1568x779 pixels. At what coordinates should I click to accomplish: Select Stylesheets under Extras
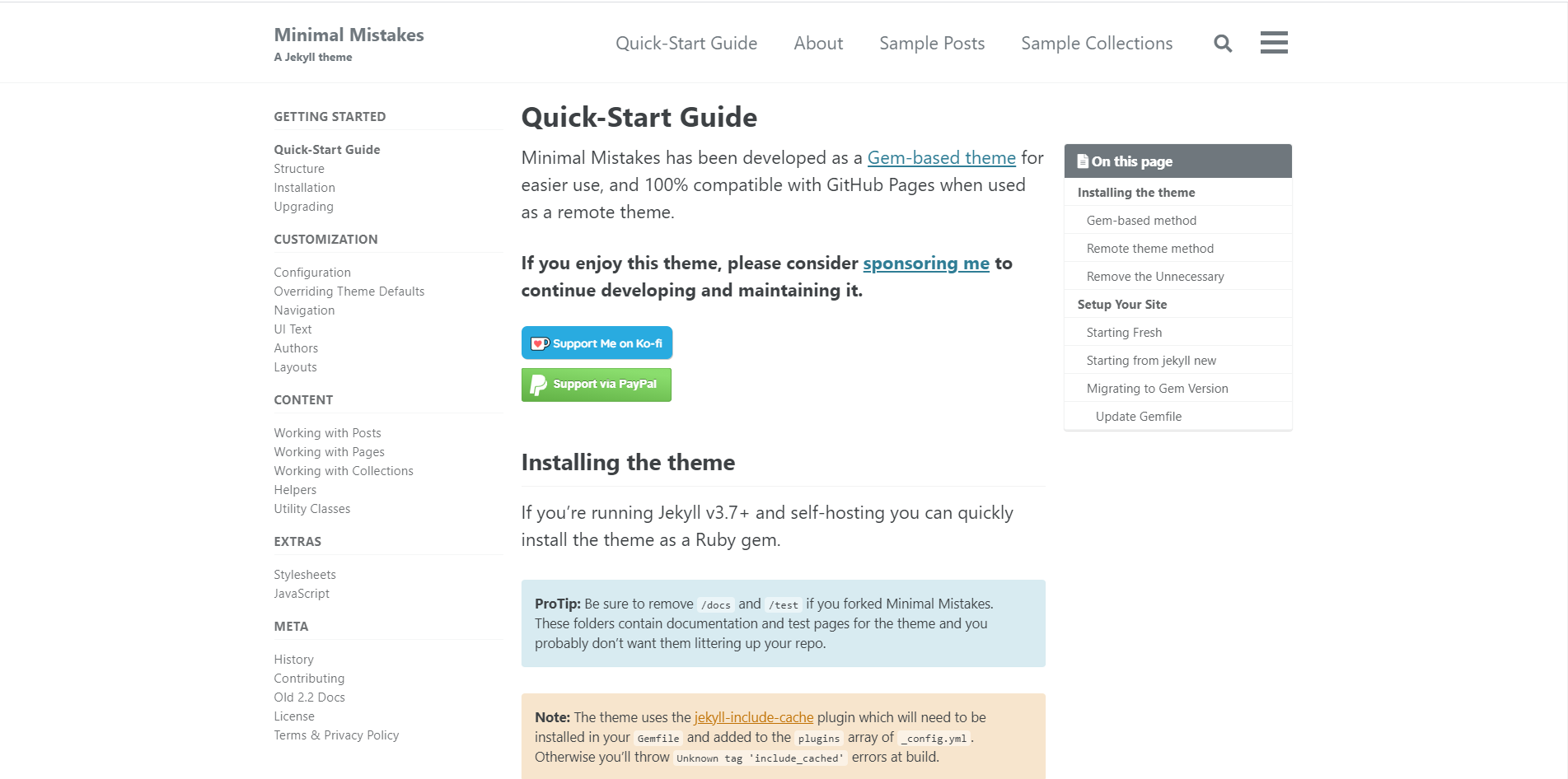[x=305, y=575]
